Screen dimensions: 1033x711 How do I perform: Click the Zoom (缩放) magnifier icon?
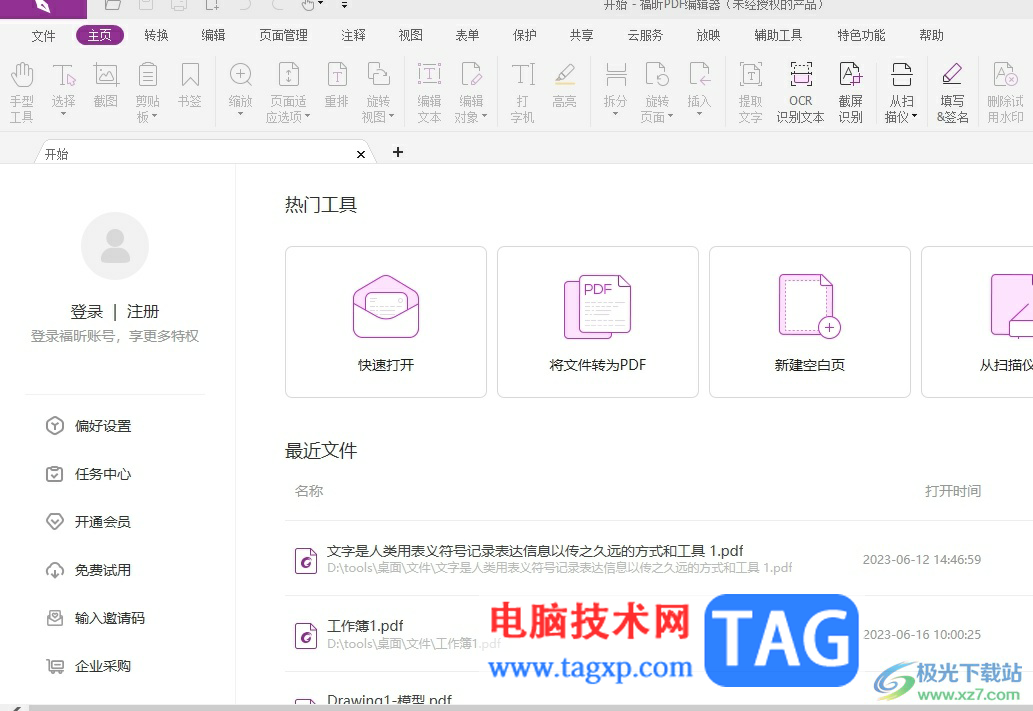(x=240, y=74)
